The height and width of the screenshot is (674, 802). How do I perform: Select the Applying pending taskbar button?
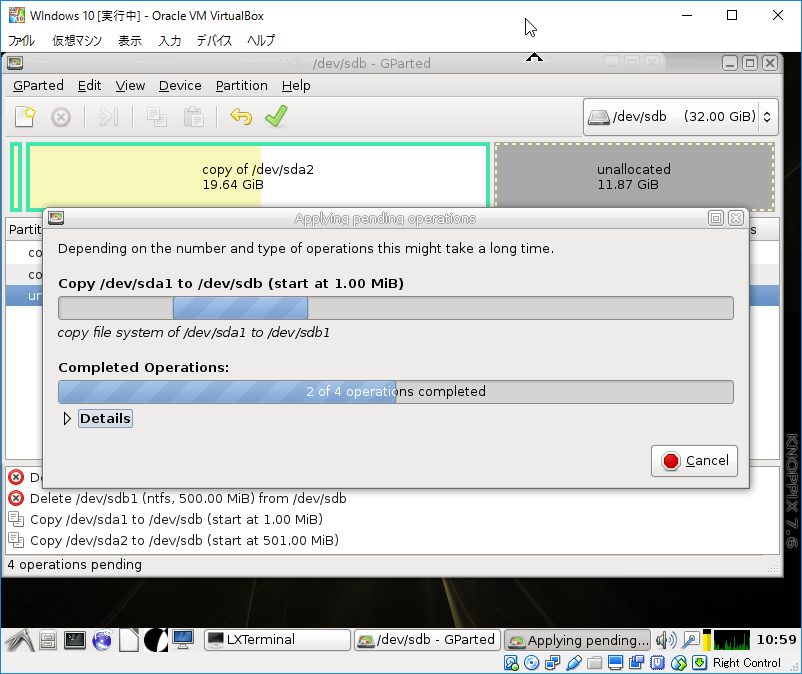577,640
